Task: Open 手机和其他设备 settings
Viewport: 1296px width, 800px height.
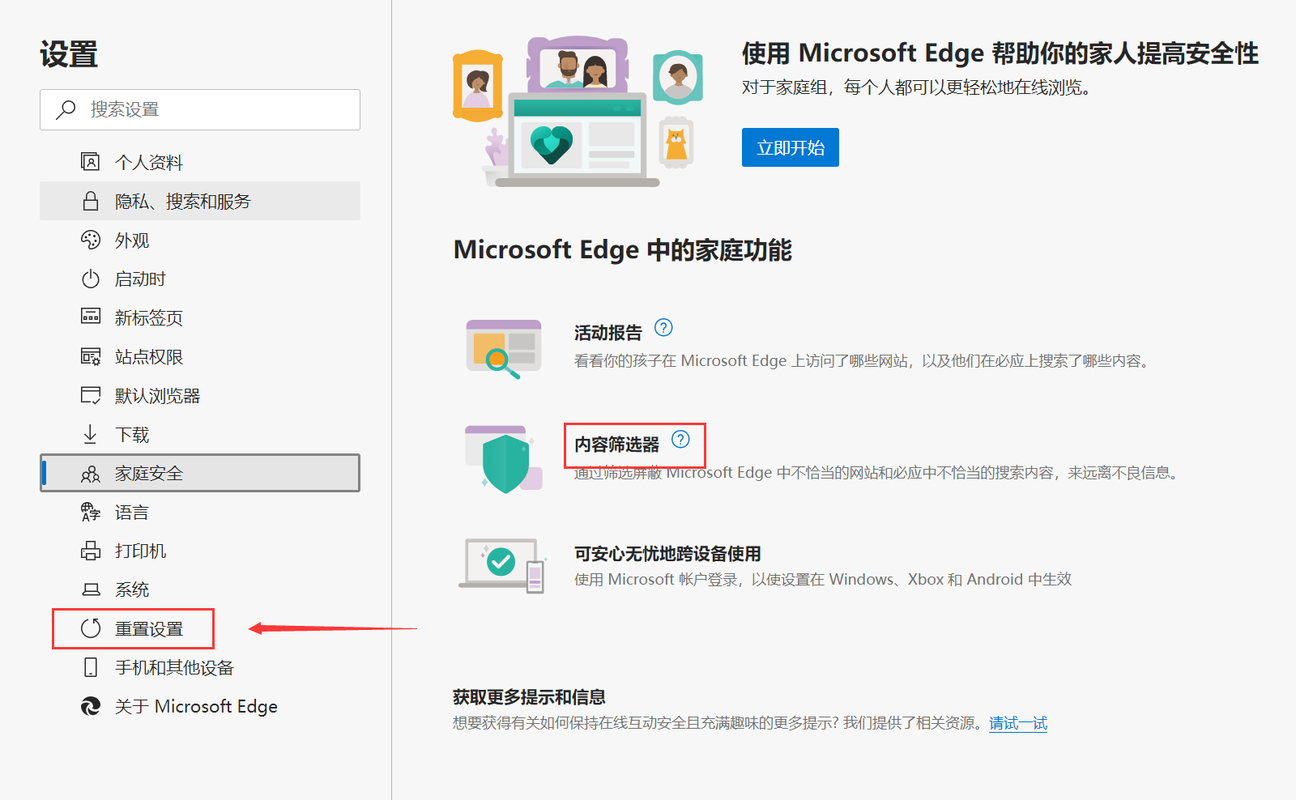Action: coord(174,668)
